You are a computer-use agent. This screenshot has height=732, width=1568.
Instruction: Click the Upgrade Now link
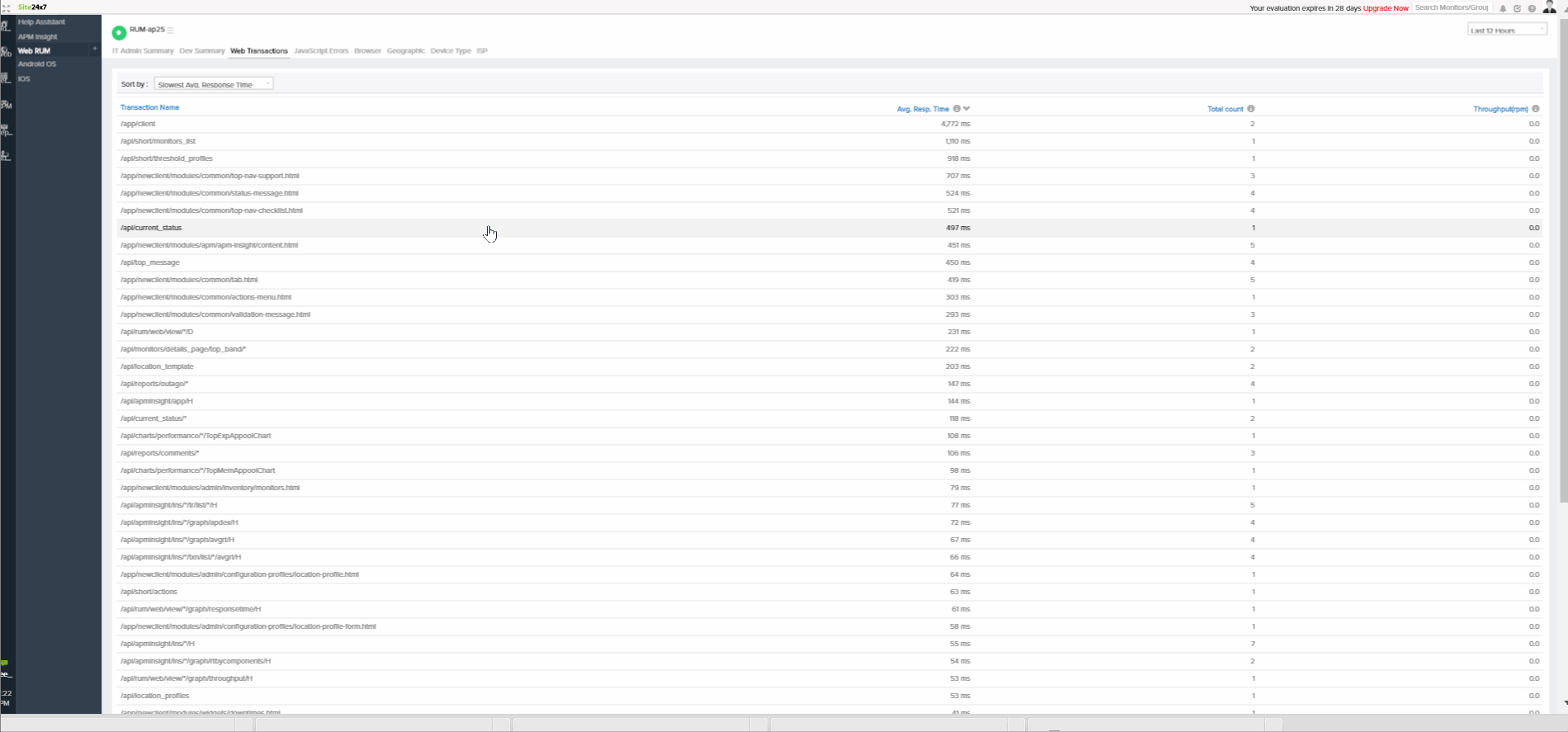[x=1386, y=8]
